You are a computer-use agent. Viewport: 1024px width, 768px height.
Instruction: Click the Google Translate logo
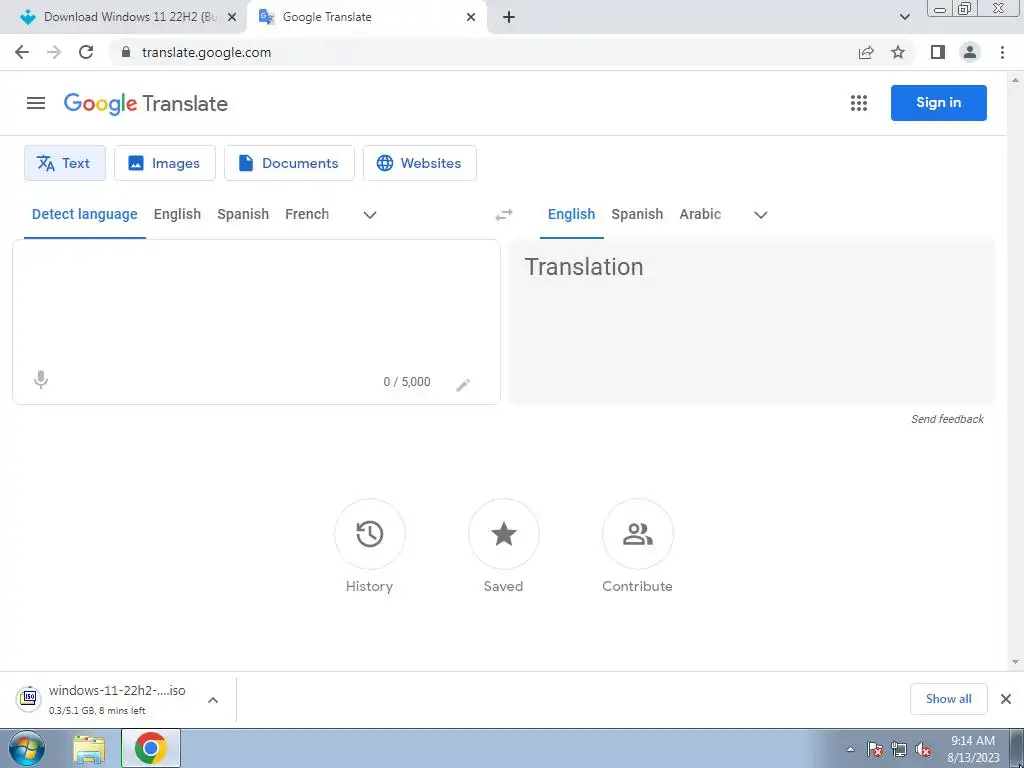146,103
